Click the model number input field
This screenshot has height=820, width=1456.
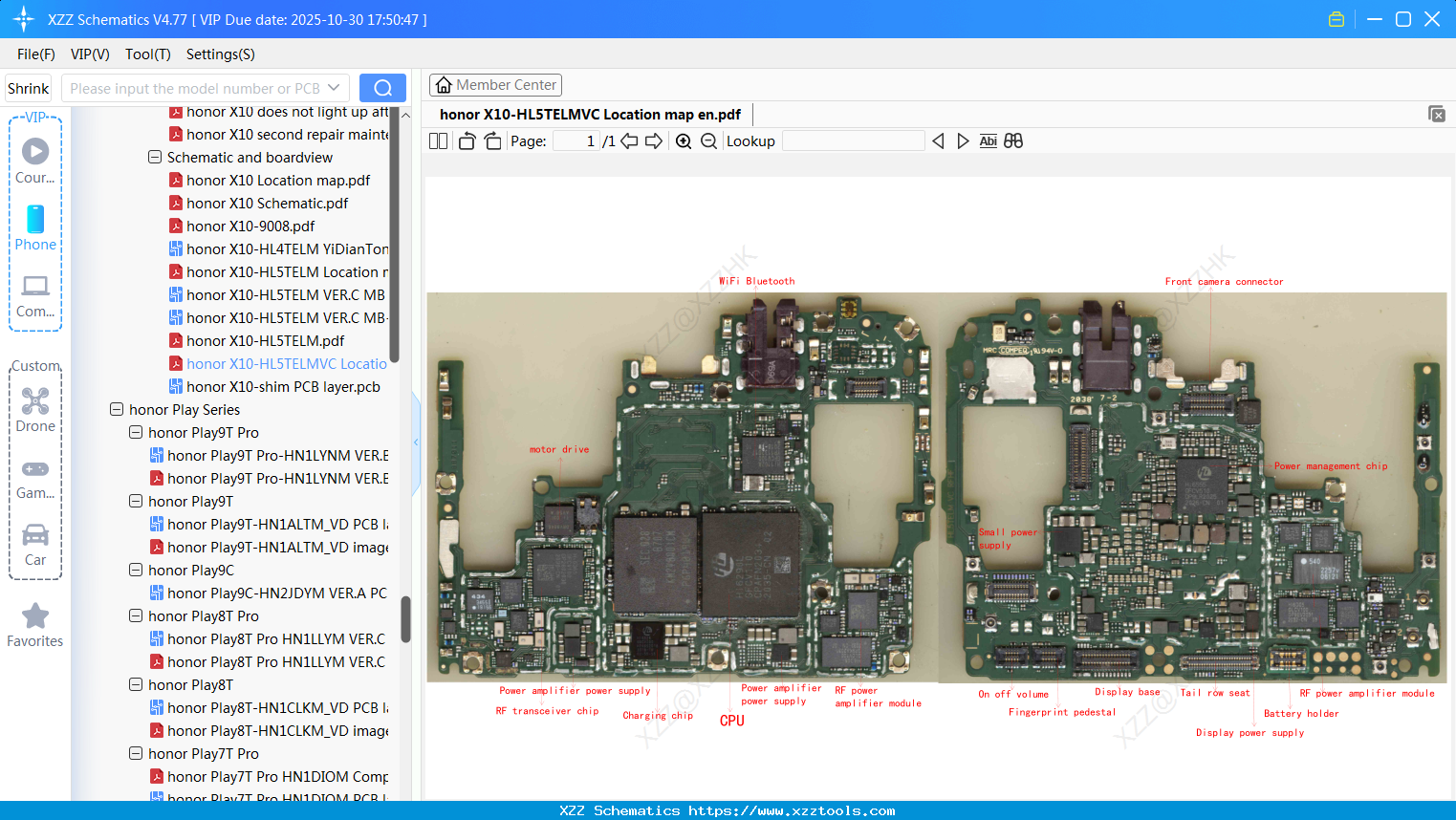click(194, 88)
